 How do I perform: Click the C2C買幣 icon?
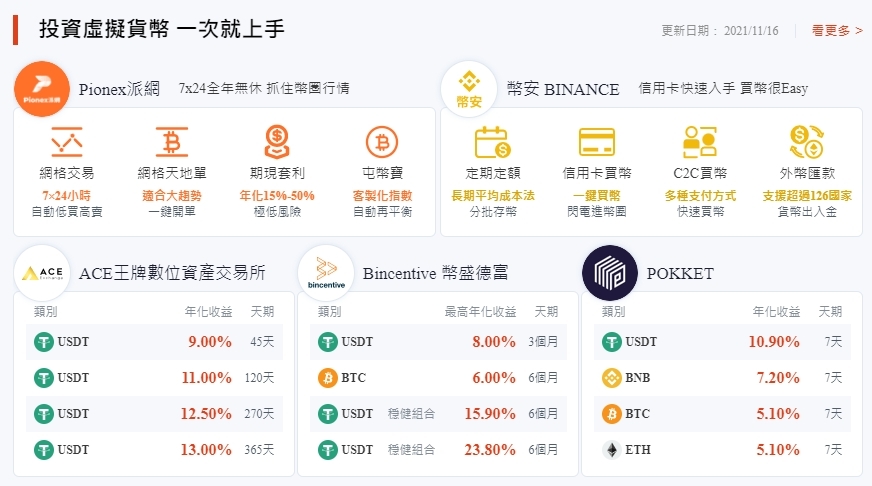(700, 141)
